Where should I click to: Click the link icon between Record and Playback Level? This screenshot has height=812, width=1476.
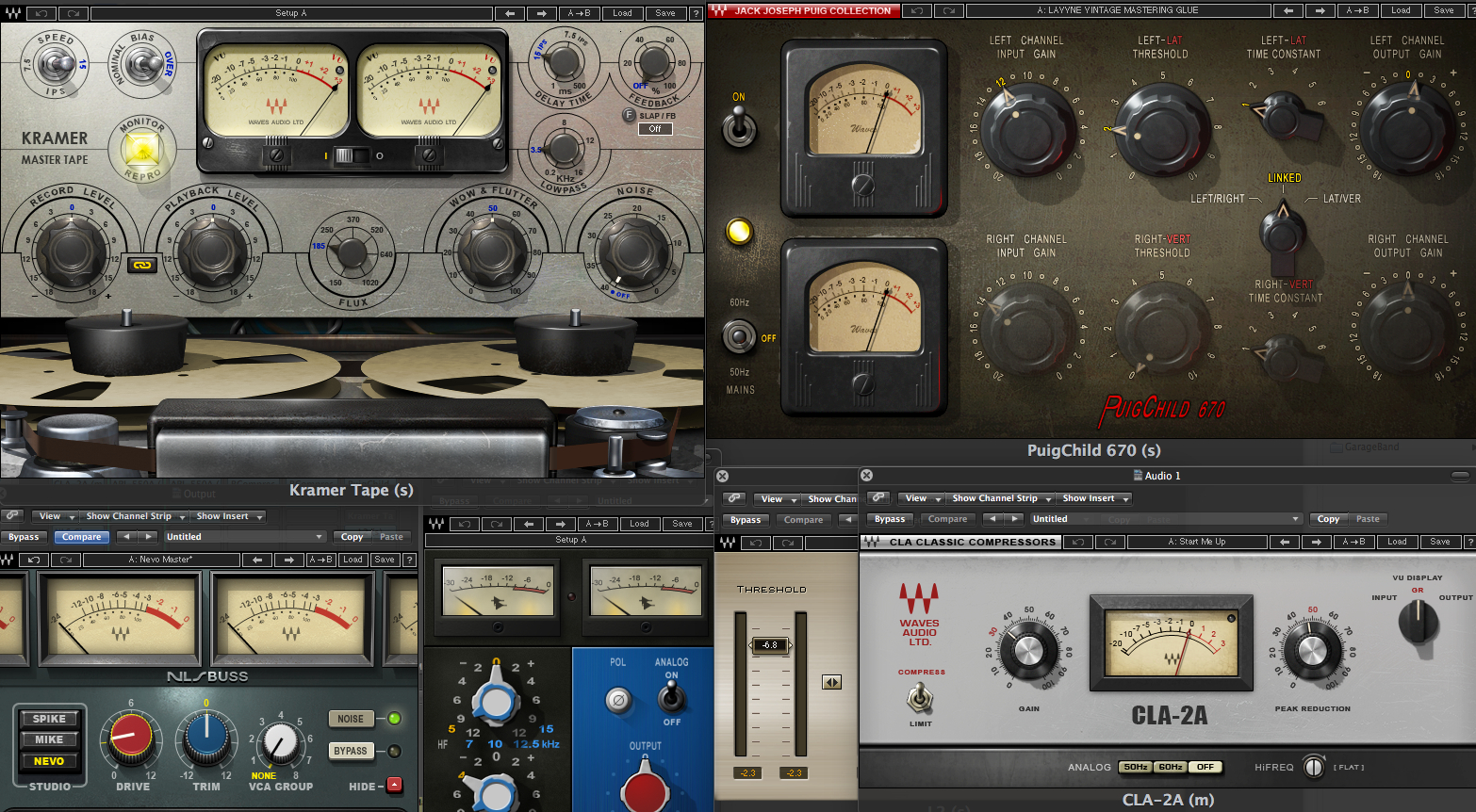141,266
